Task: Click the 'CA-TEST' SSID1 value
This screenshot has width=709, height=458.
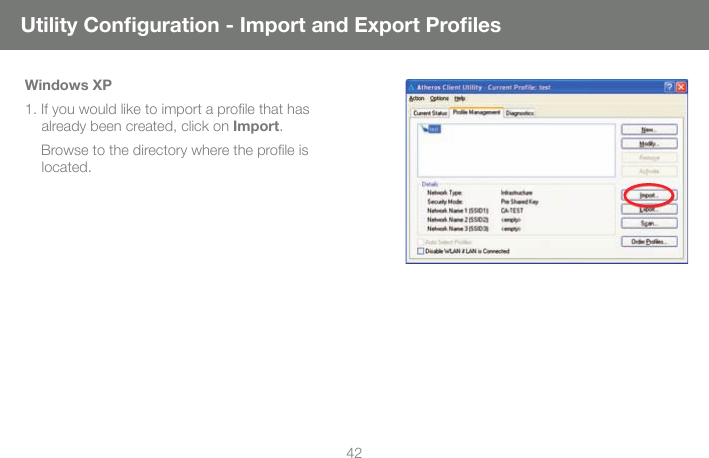Action: [x=512, y=211]
